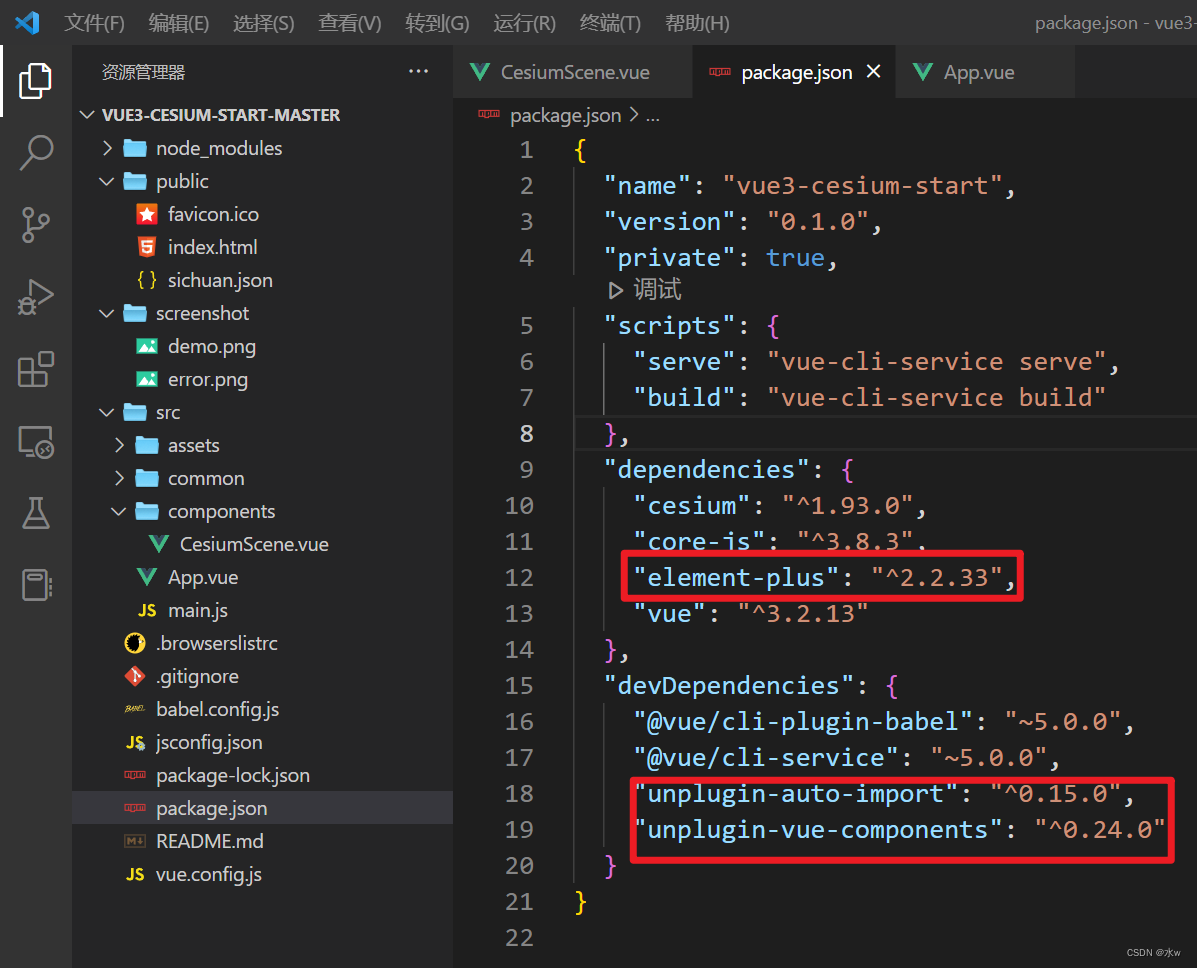The width and height of the screenshot is (1197, 968).
Task: Click the "vue-cli-service serve" string
Action: 937,362
